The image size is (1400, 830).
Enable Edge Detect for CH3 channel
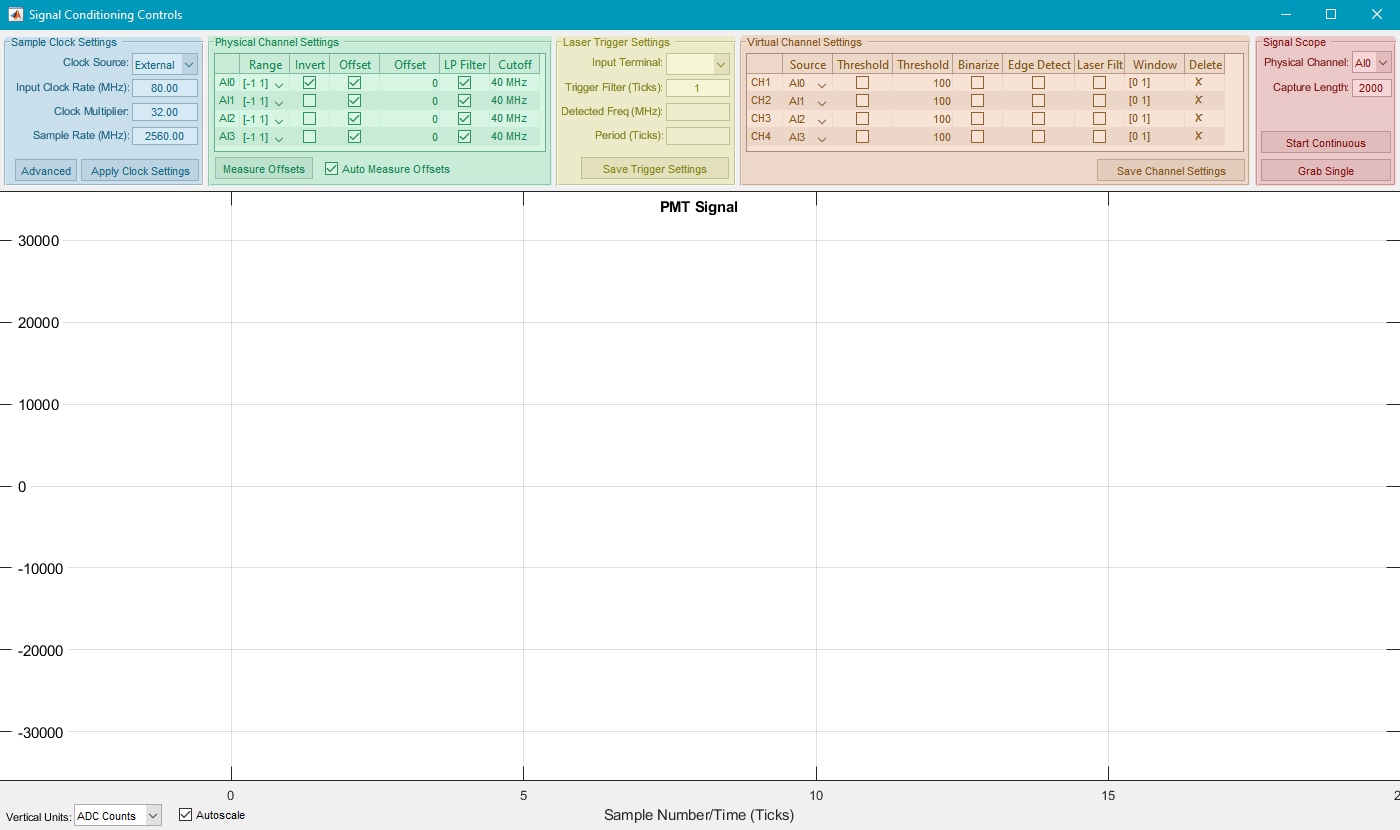[x=1038, y=119]
